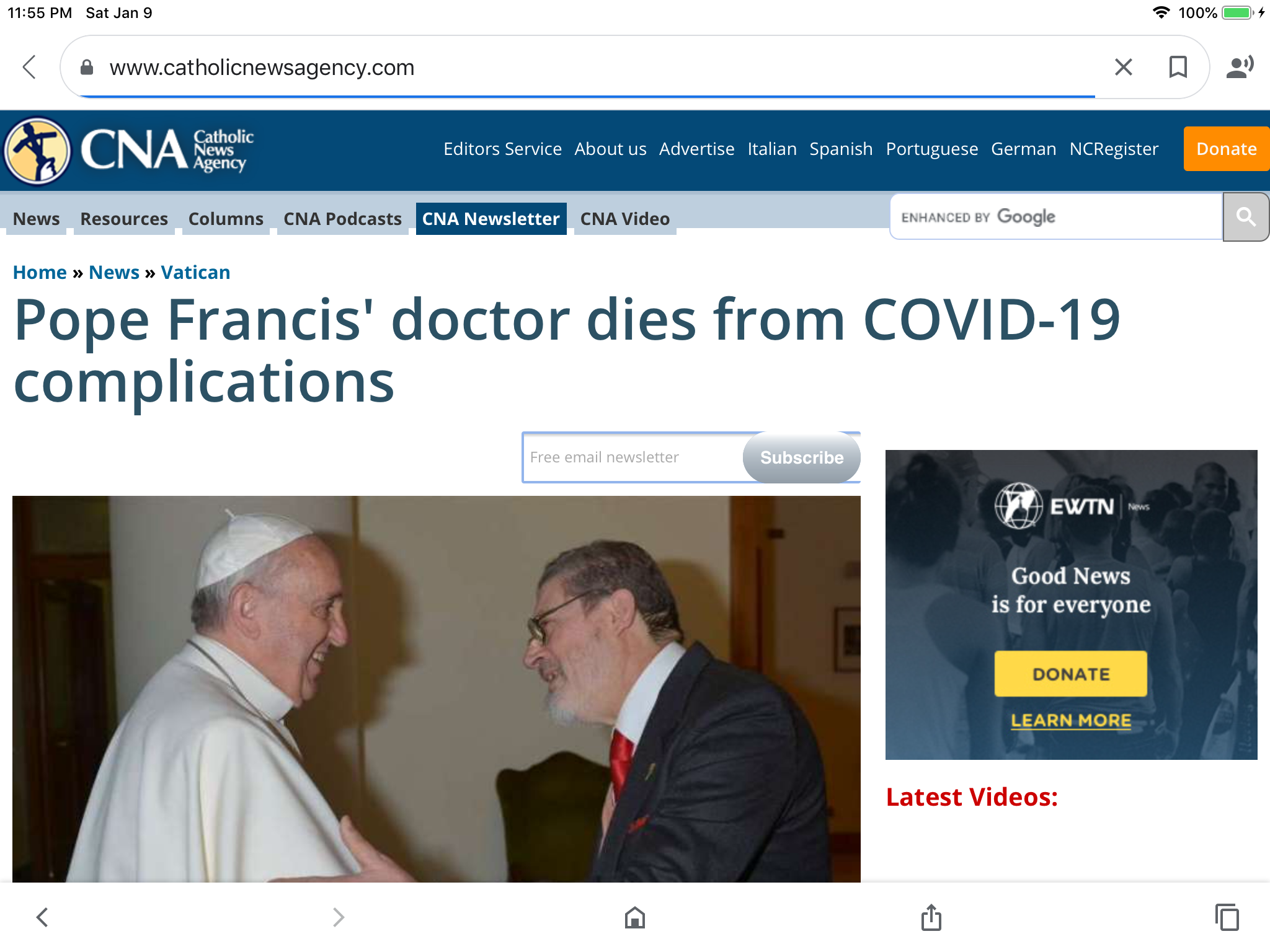Click the orange Donate button

(x=1226, y=149)
